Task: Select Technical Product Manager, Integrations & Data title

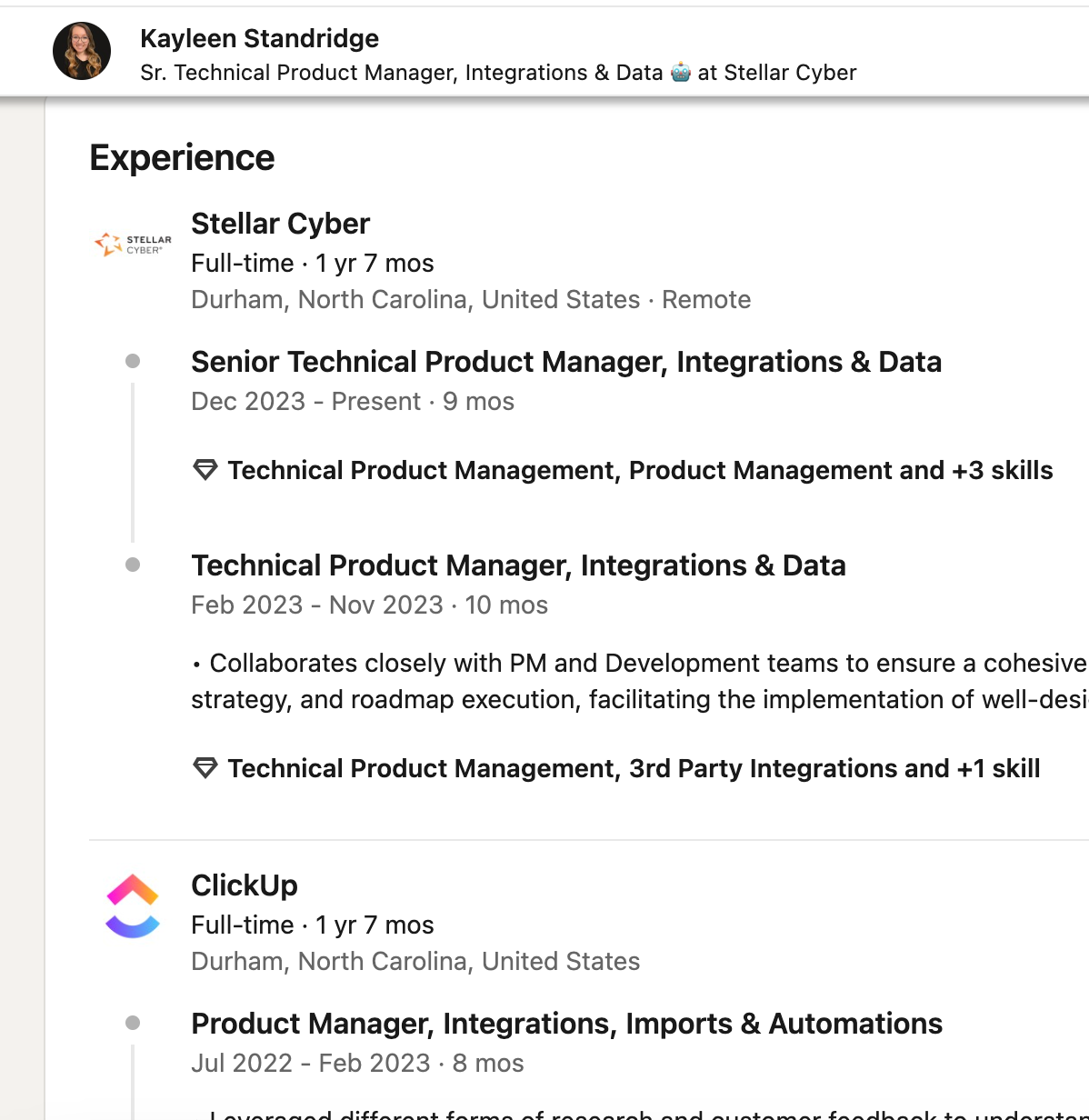Action: click(518, 565)
